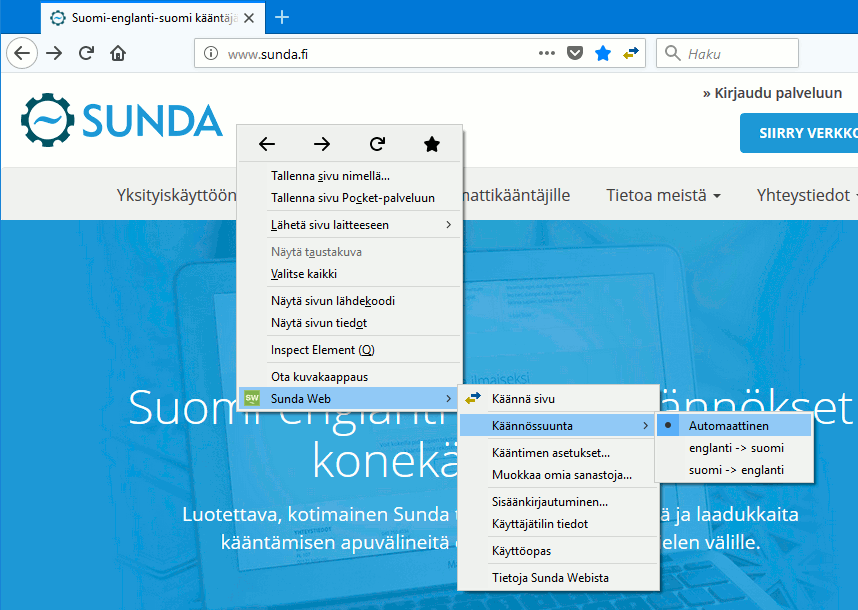The image size is (858, 610).
Task: Close the Suomi-englanti-suomi tab
Action: pos(249,18)
